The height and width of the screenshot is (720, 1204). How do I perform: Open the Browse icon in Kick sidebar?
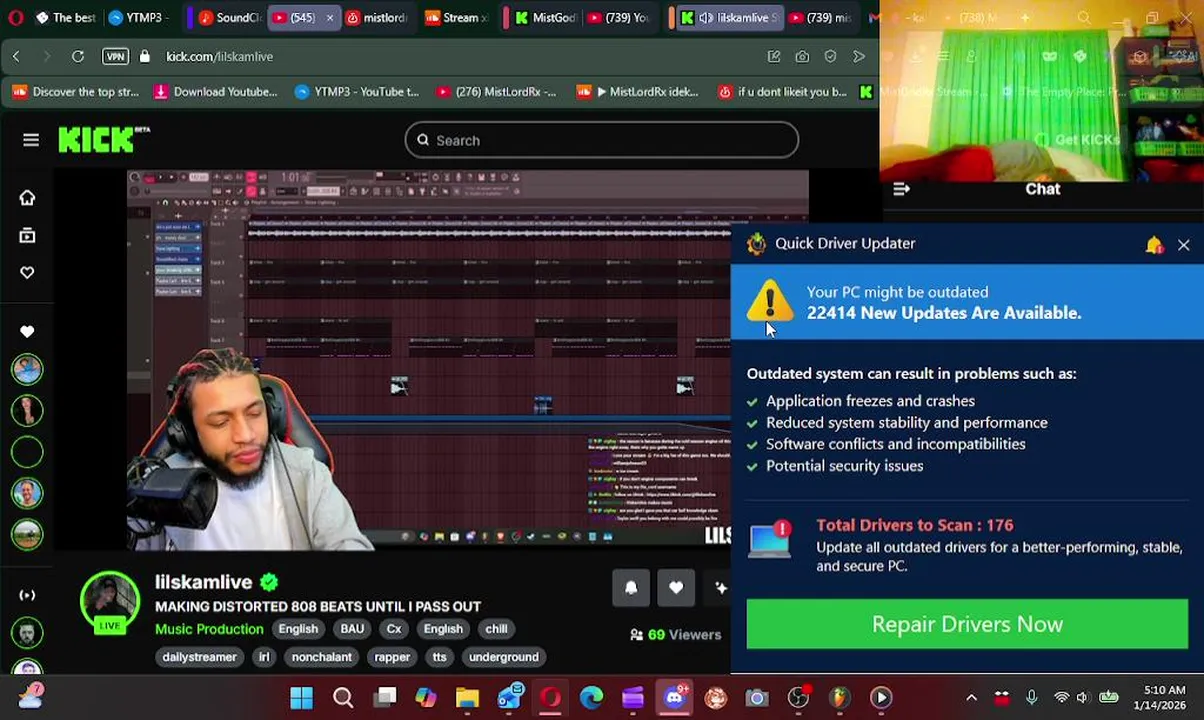[27, 235]
